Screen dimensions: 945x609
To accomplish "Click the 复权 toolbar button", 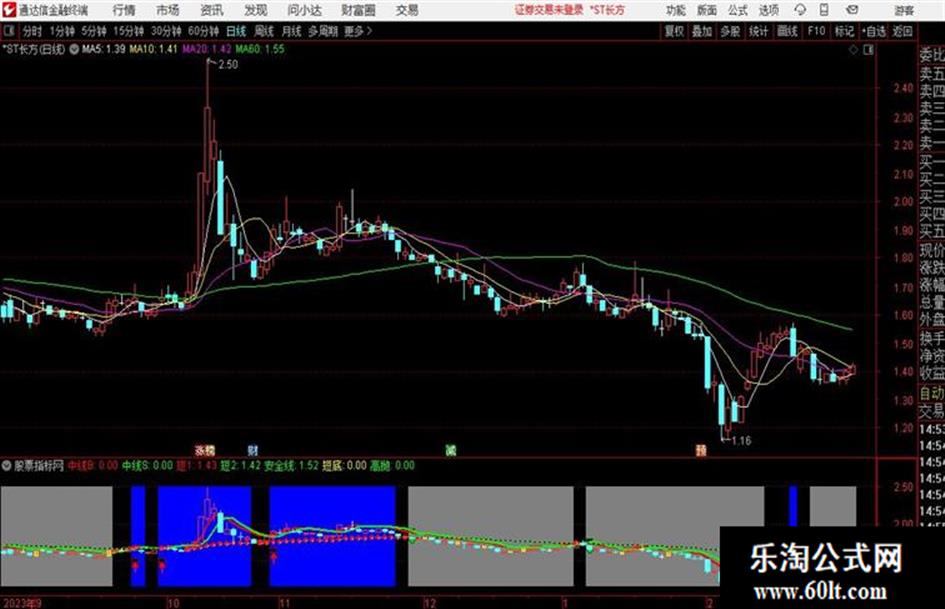I will point(674,31).
